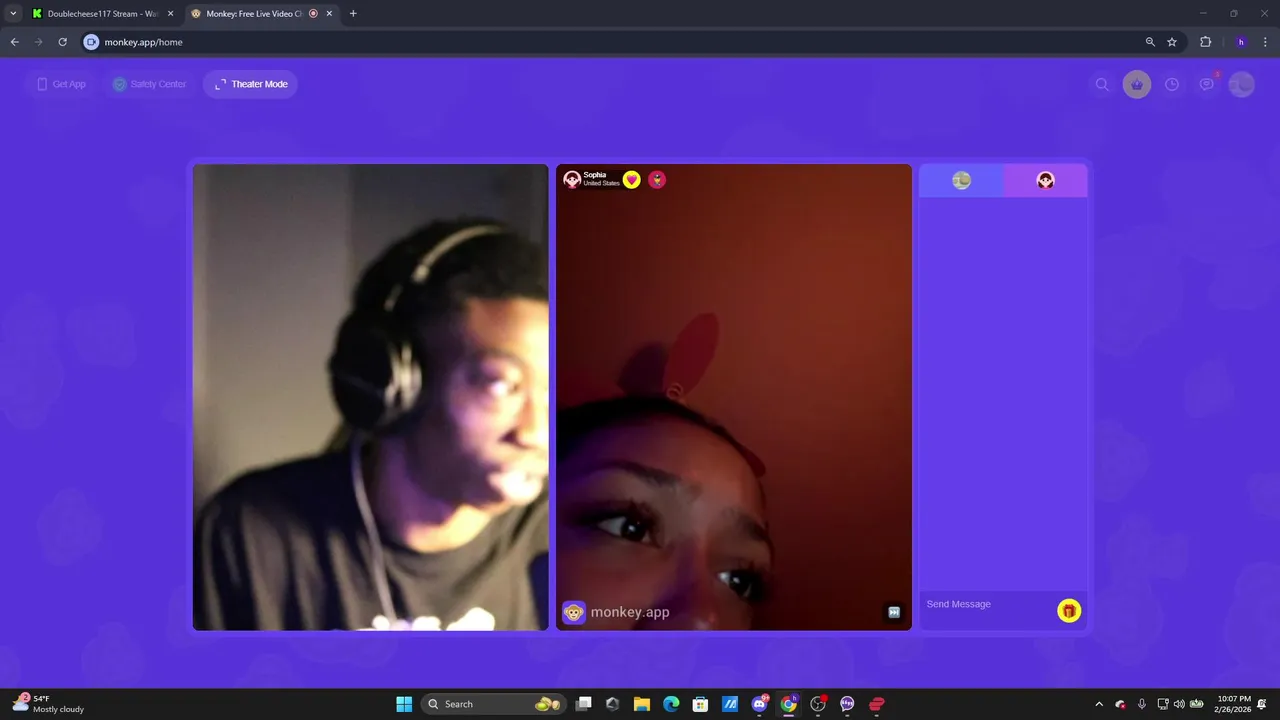Open the Get App link
This screenshot has height=720, width=1280.
[61, 84]
